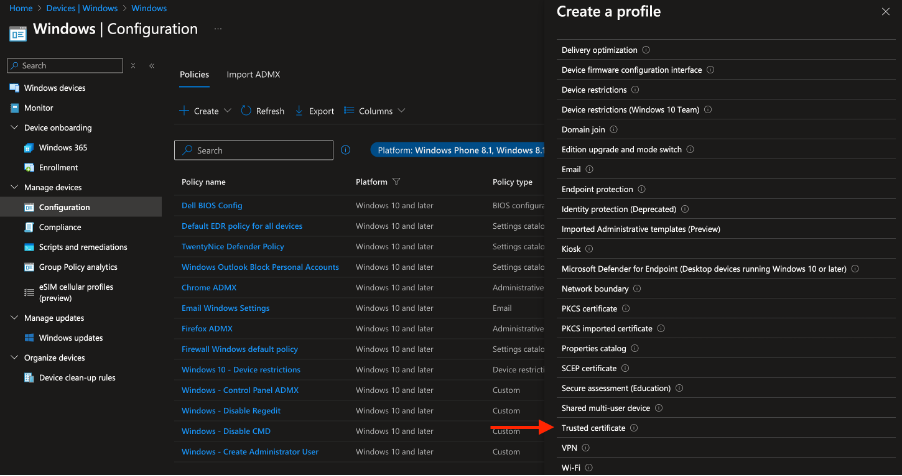Clear the sidebar search with X icon
Image resolution: width=902 pixels, height=476 pixels.
click(x=133, y=66)
